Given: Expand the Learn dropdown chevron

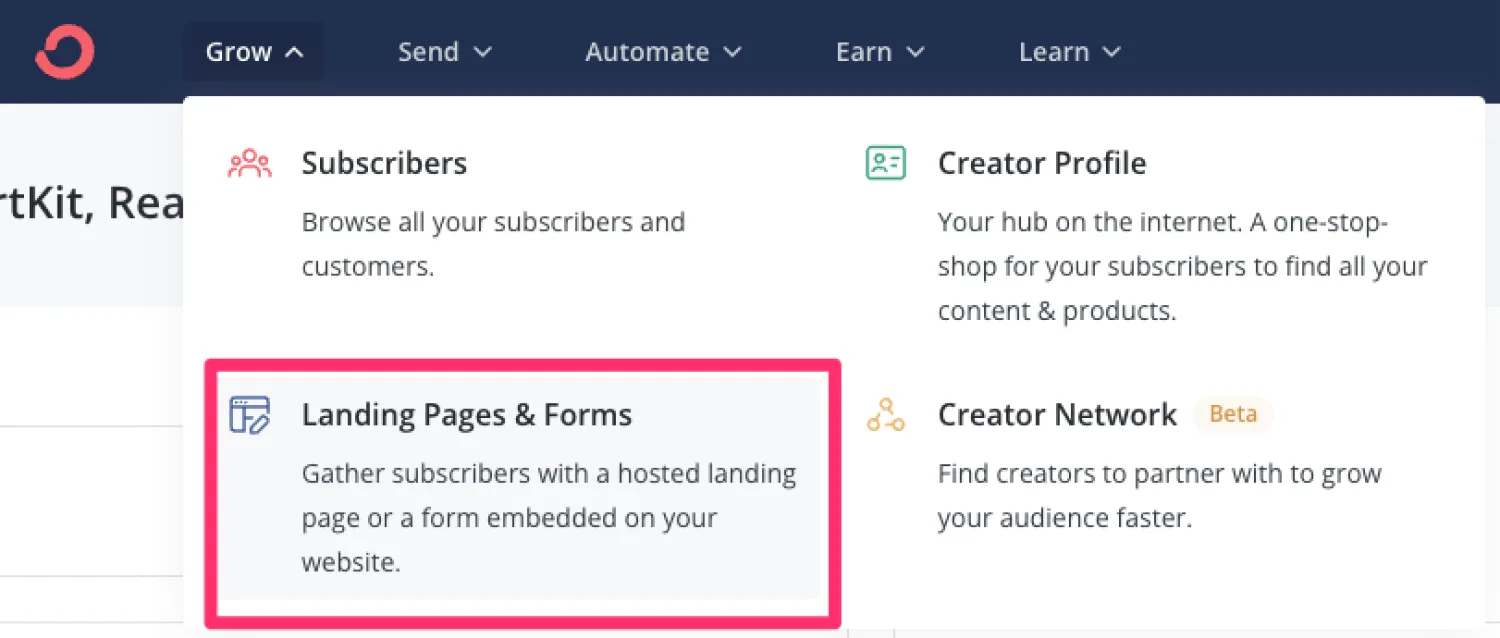Looking at the screenshot, I should click(1111, 52).
